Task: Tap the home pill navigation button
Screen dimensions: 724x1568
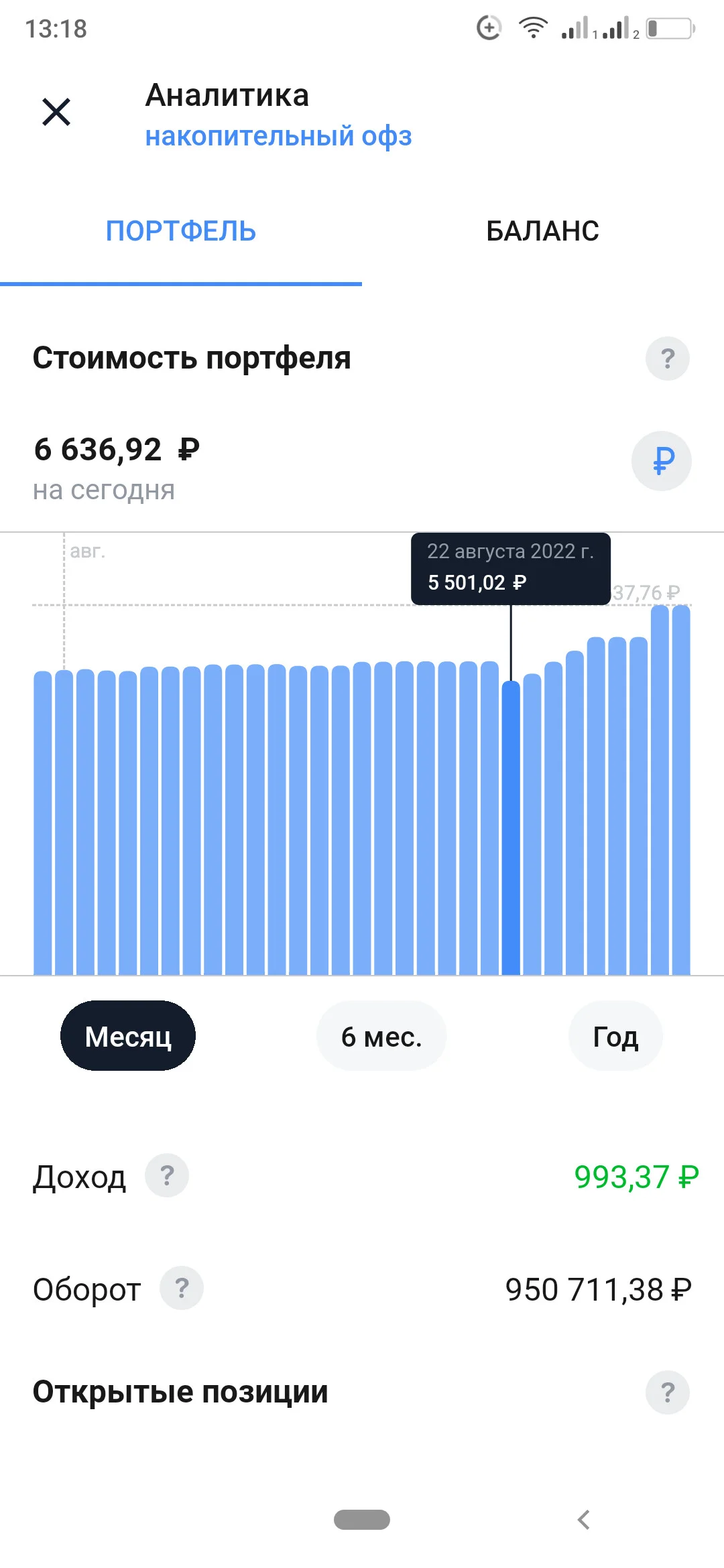Action: point(362,1520)
